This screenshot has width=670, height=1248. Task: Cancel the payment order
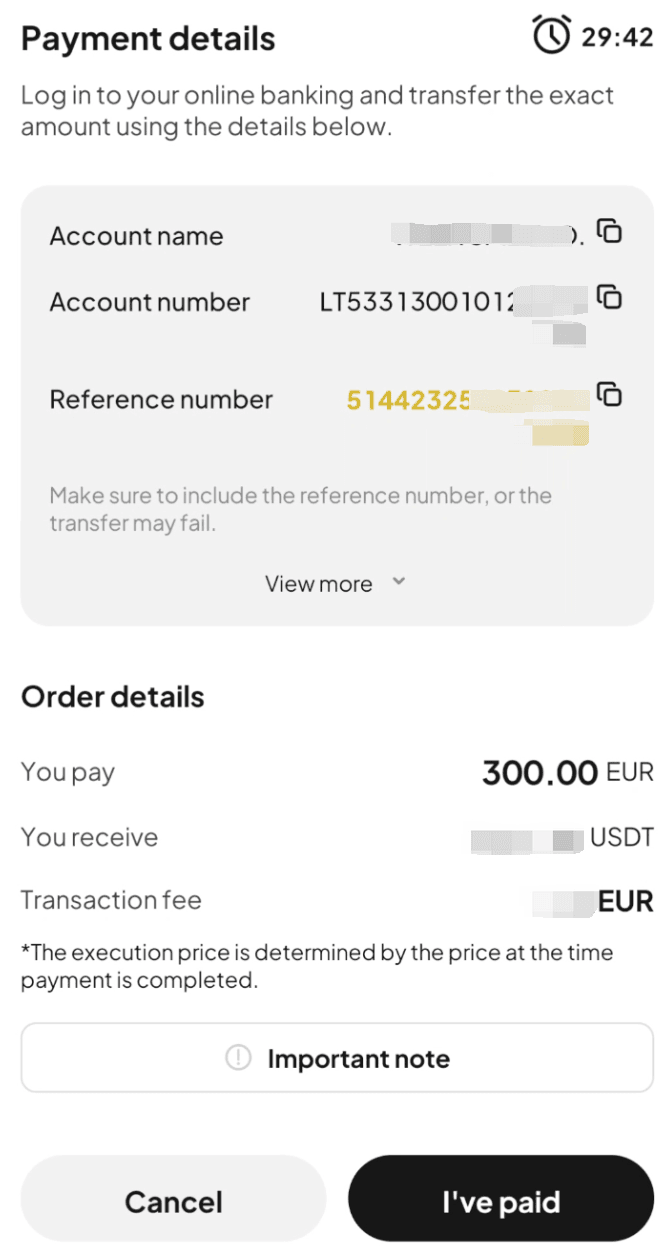(x=173, y=1199)
